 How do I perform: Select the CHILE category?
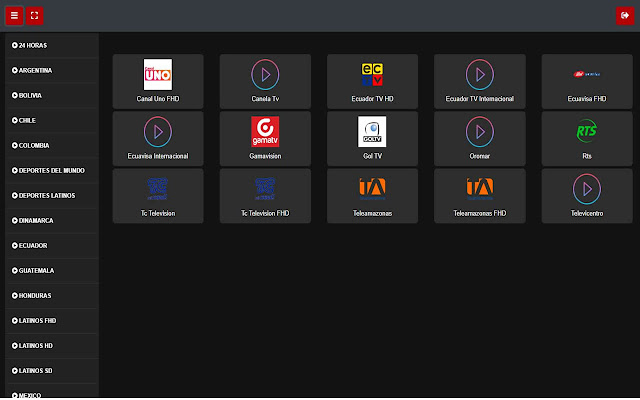[x=52, y=120]
